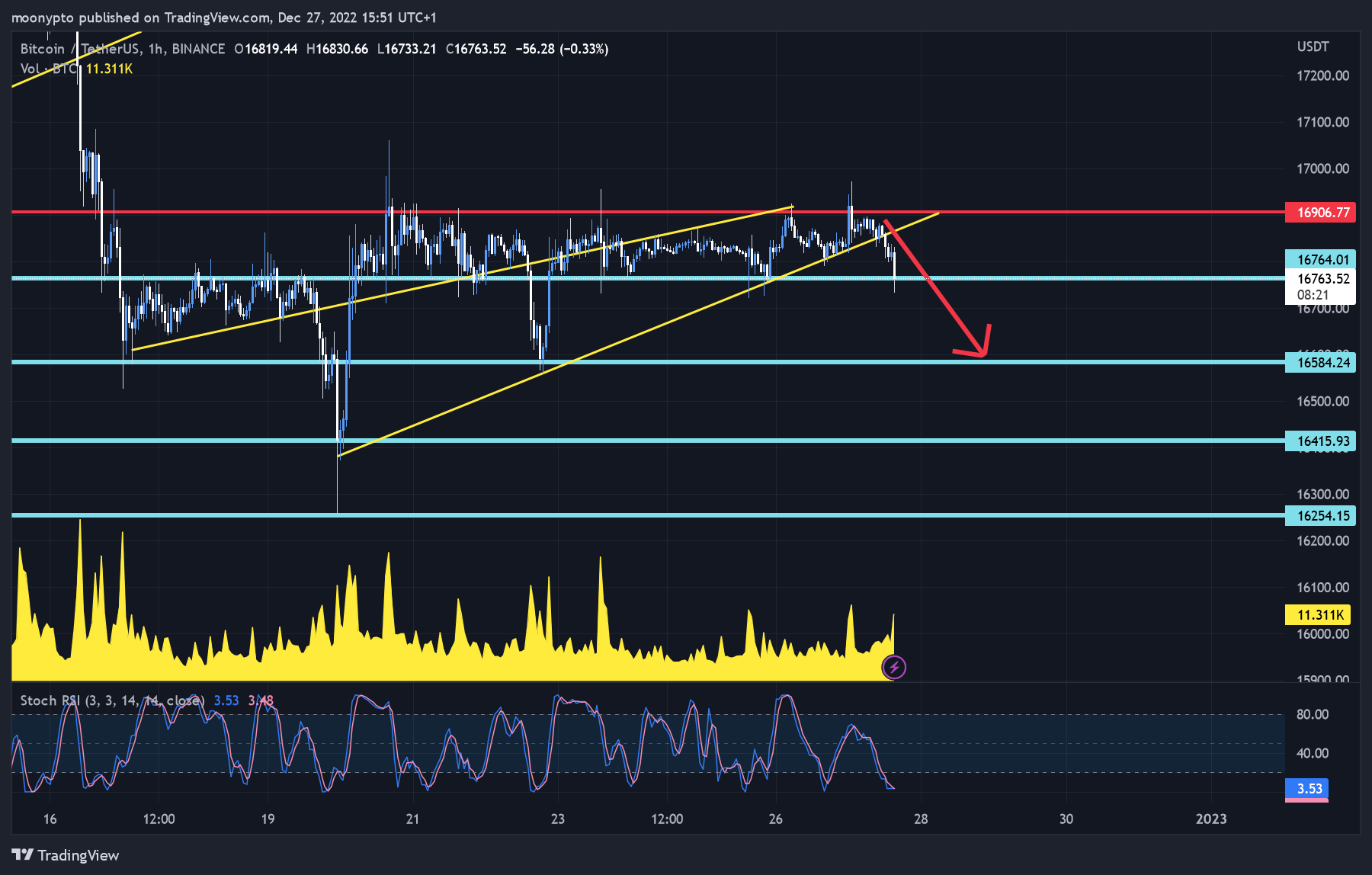The image size is (1372, 875).
Task: Click the 08:21 candle countdown timer
Action: pyautogui.click(x=1313, y=295)
